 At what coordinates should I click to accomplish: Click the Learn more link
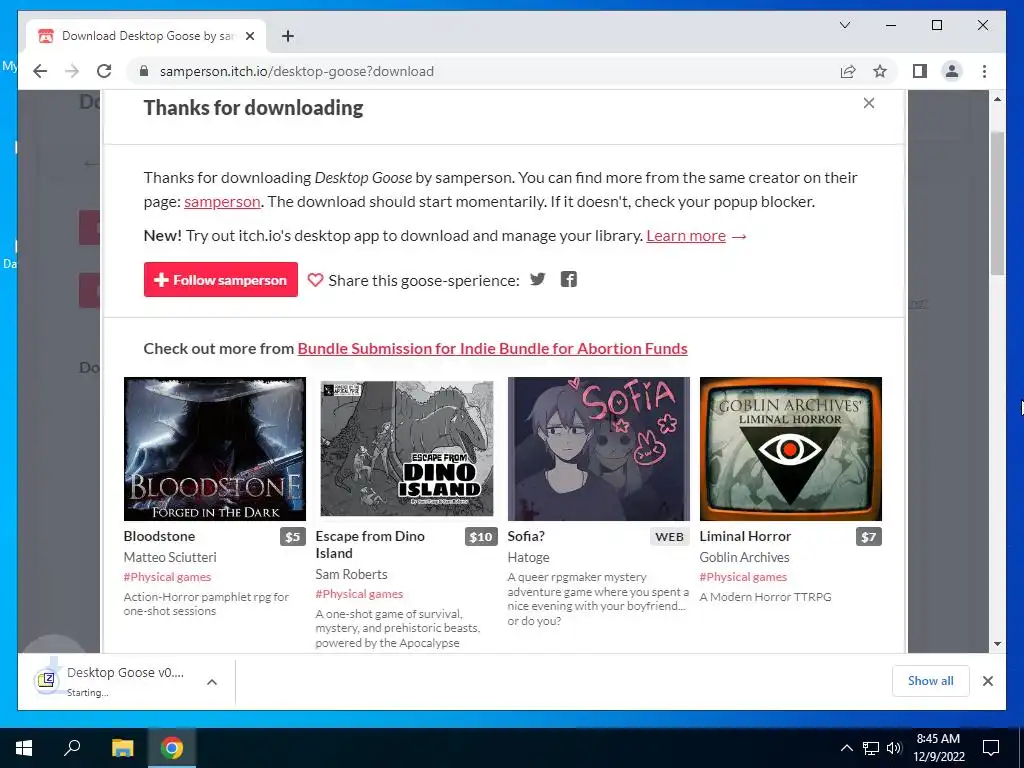(686, 236)
